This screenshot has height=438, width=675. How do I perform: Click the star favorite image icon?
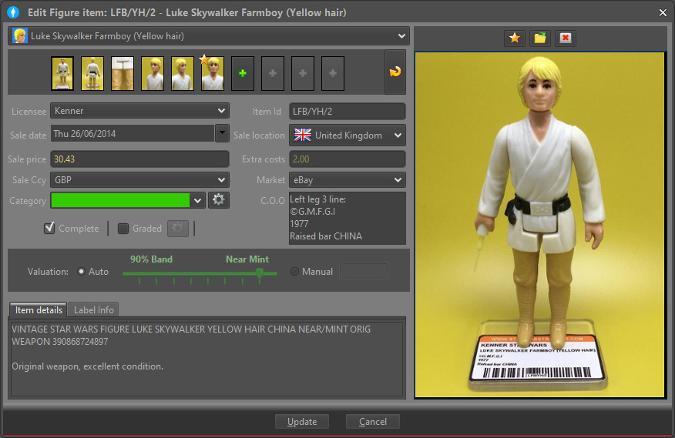point(514,38)
